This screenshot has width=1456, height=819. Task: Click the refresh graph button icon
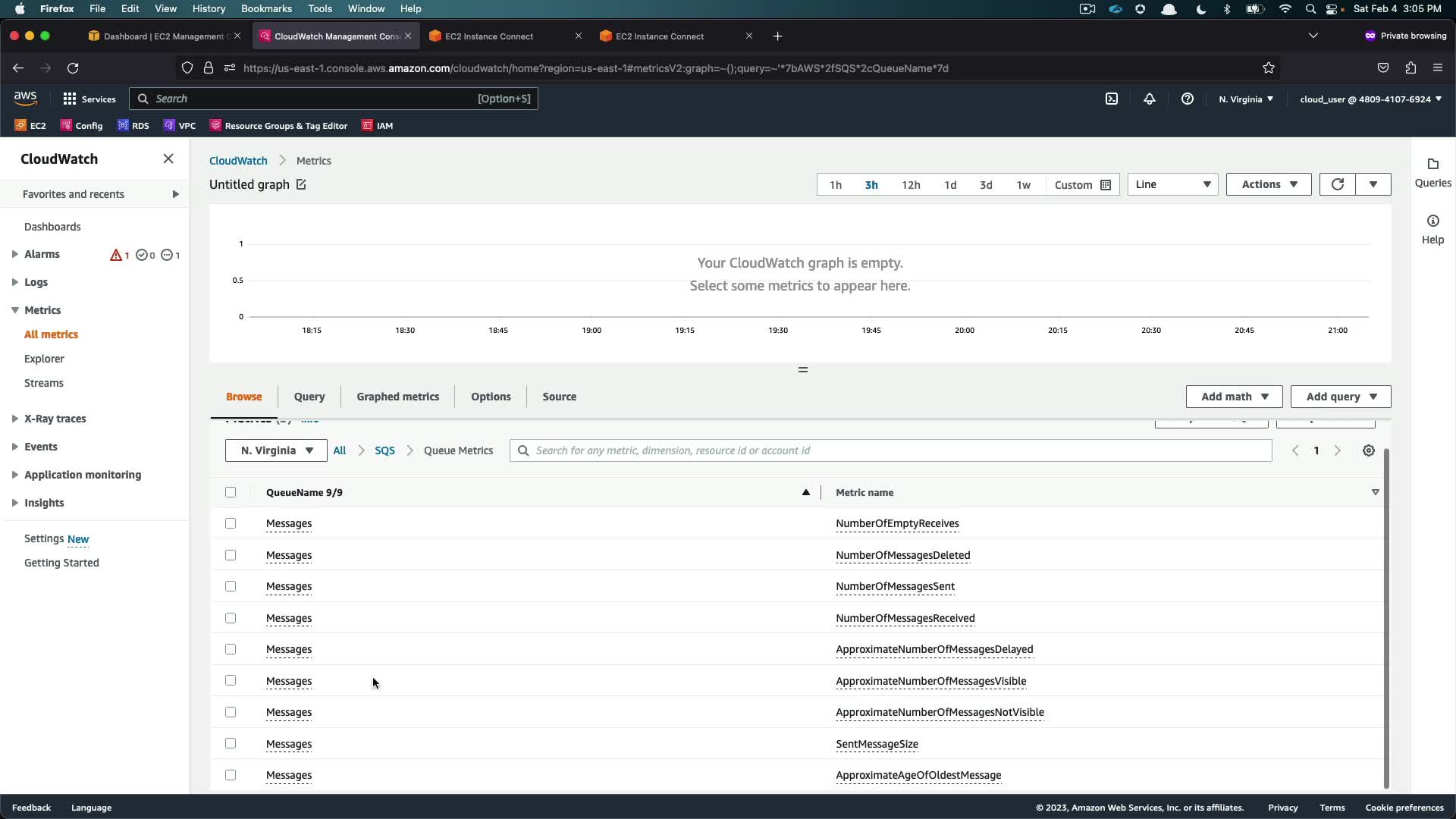tap(1337, 184)
